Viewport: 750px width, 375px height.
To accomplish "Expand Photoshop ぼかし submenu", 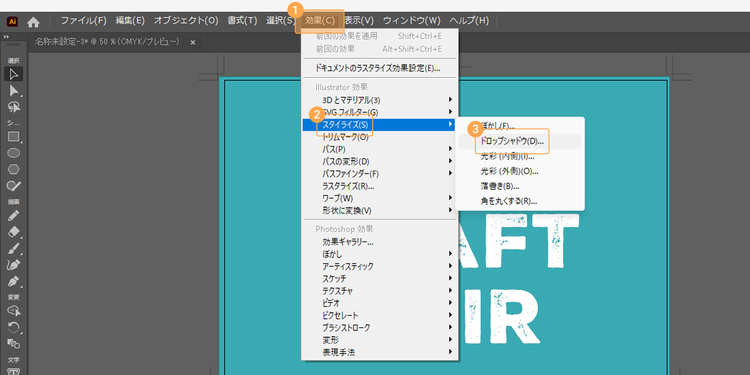I will (380, 254).
